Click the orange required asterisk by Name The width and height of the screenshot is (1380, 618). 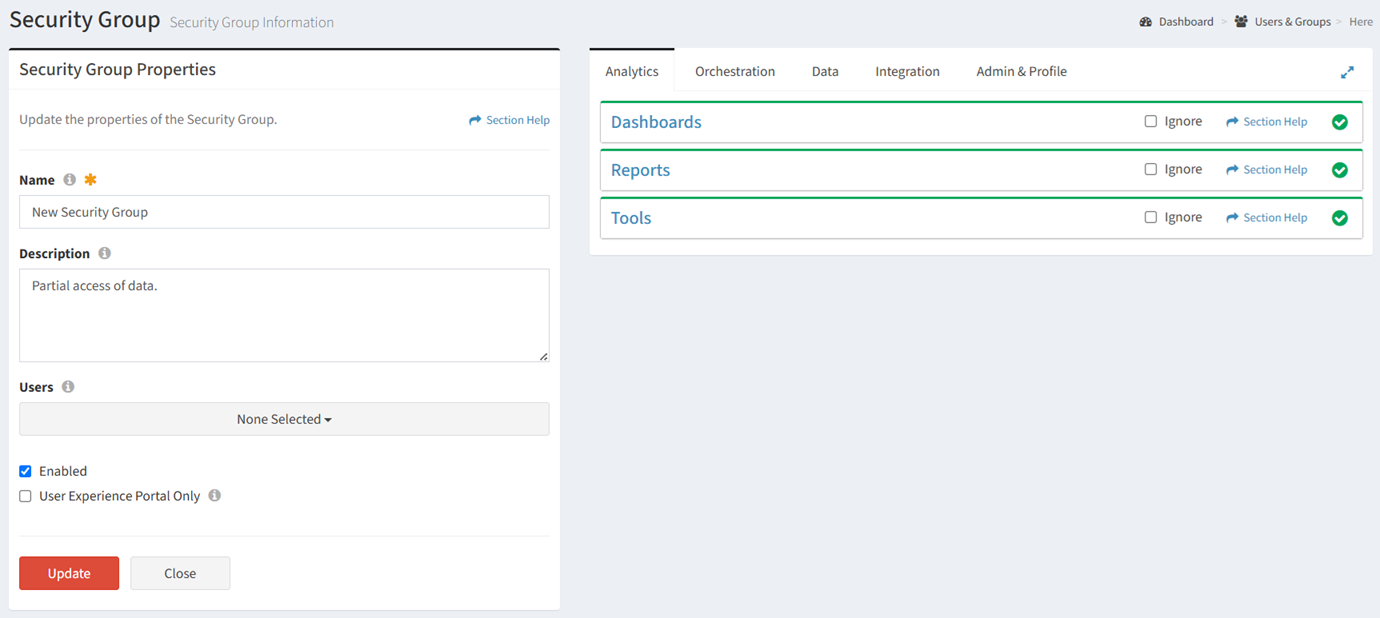tap(90, 180)
